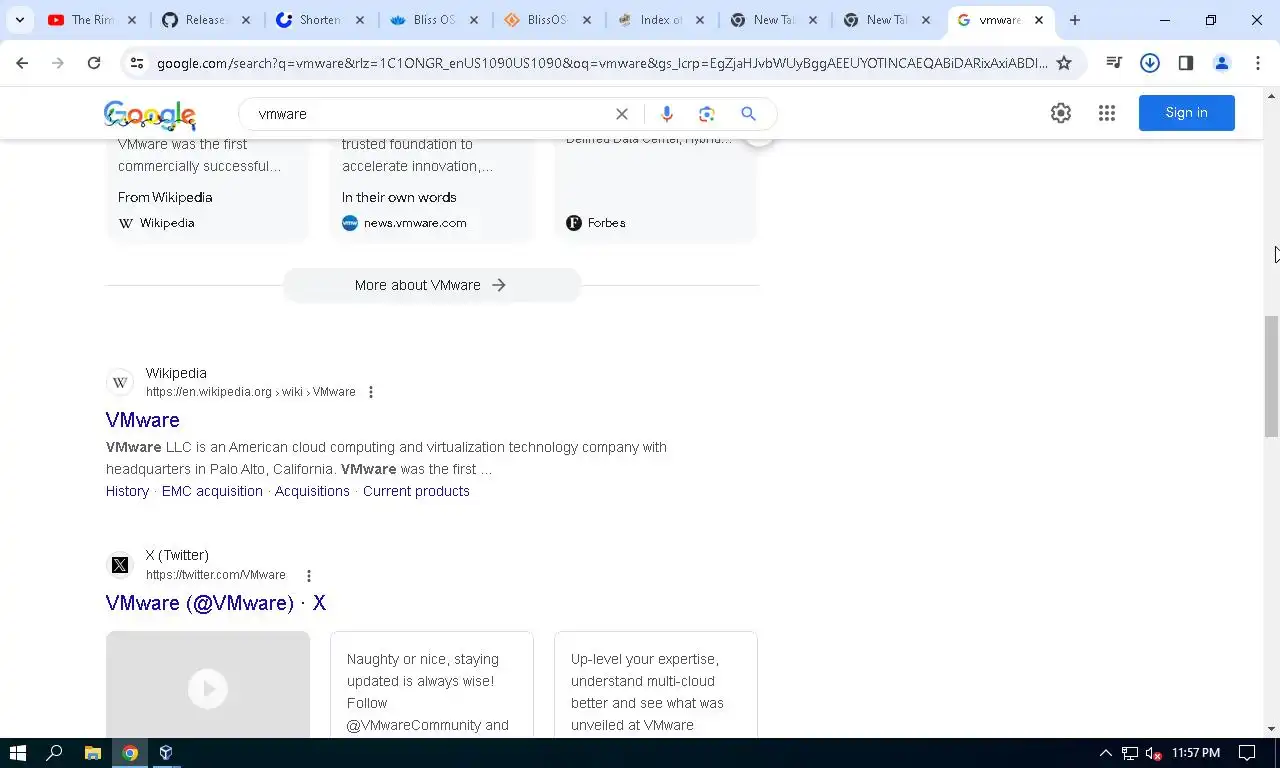
Task: Show hidden system tray icons
Action: coord(1105,753)
